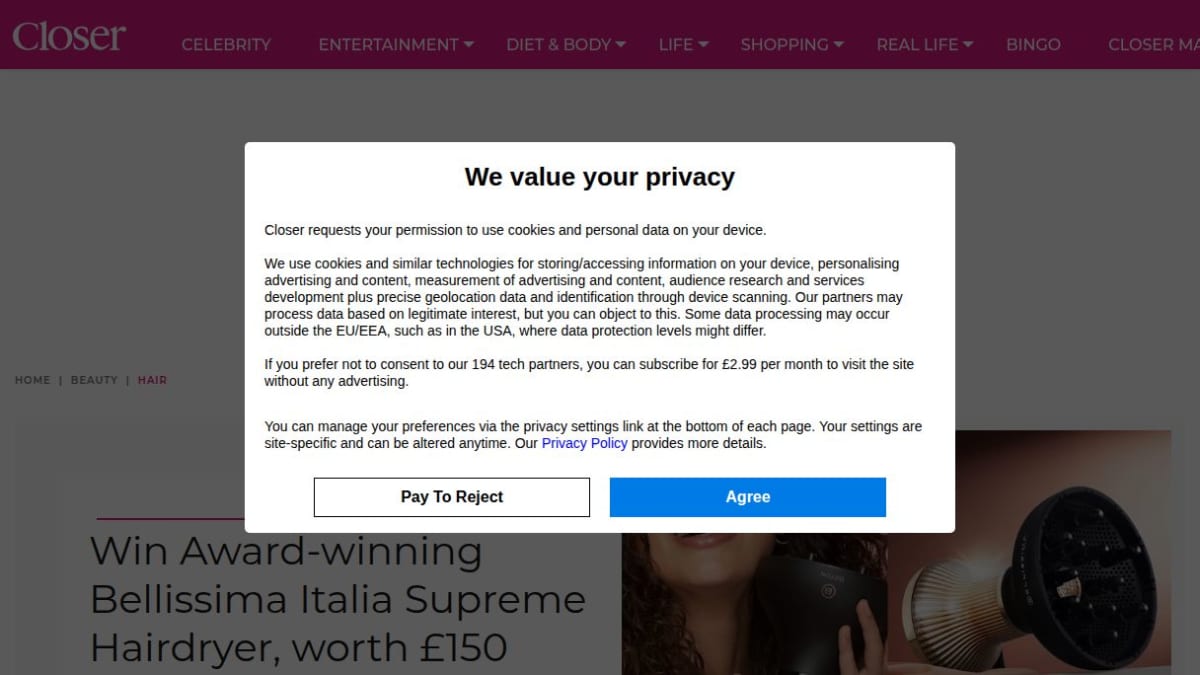
Task: Select the Hair breadcrumb link
Action: click(152, 380)
